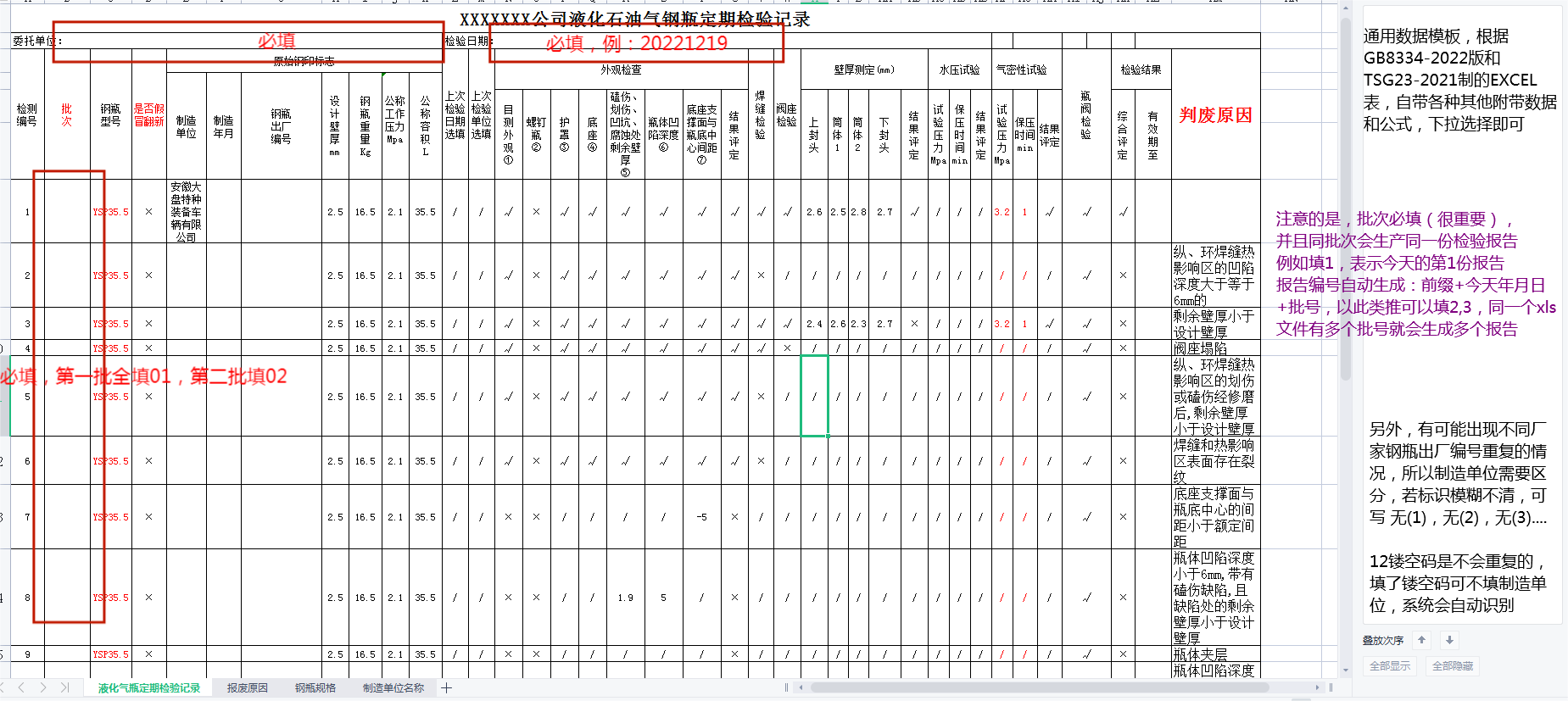The image size is (1568, 701).
Task: Select 水压试验 group header
Action: pyautogui.click(x=959, y=70)
